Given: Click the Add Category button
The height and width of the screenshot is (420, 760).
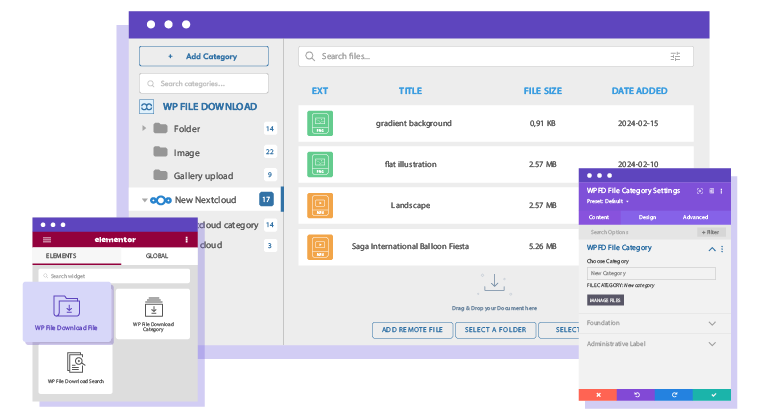Looking at the screenshot, I should (203, 57).
